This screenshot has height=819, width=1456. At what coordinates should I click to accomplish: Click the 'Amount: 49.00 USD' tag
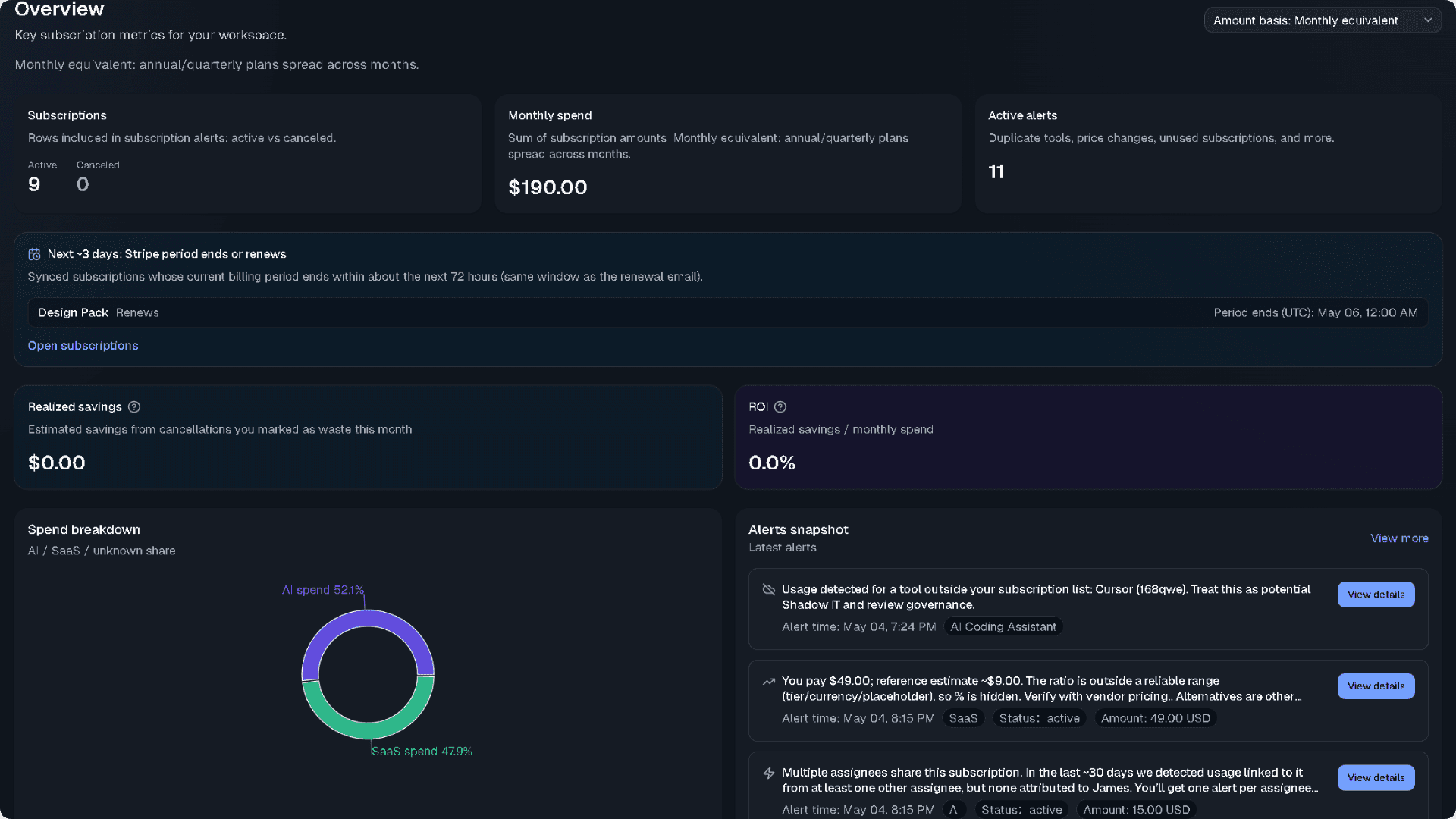pos(1155,719)
